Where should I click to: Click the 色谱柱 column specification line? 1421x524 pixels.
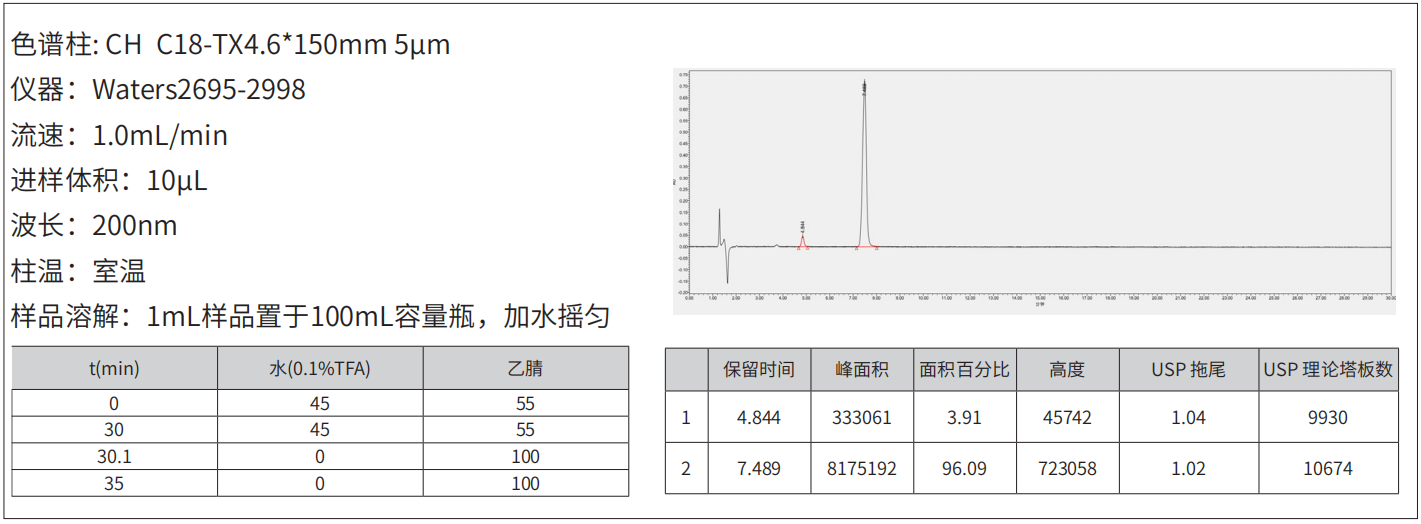point(231,45)
